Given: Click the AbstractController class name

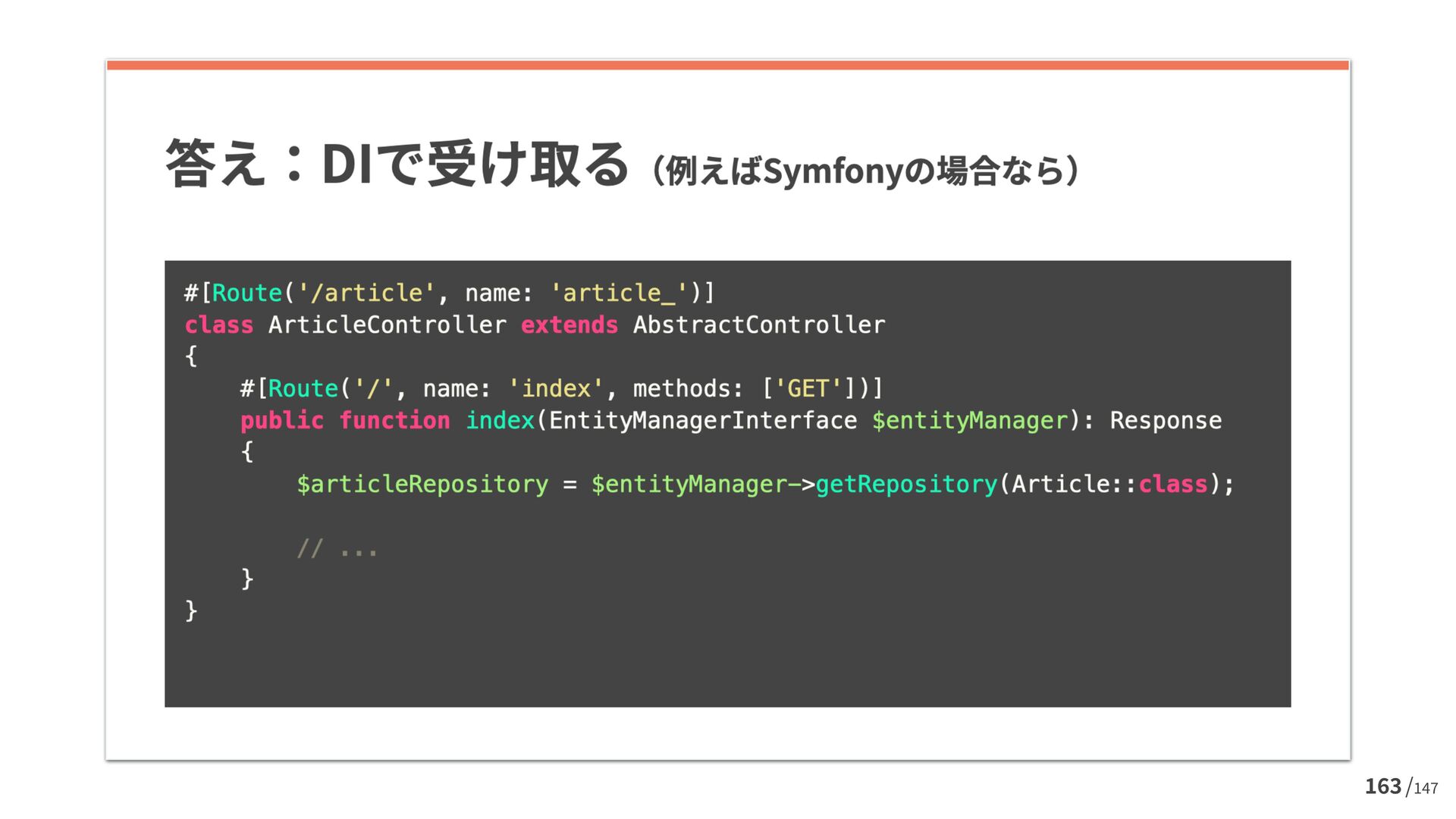Looking at the screenshot, I should [758, 325].
